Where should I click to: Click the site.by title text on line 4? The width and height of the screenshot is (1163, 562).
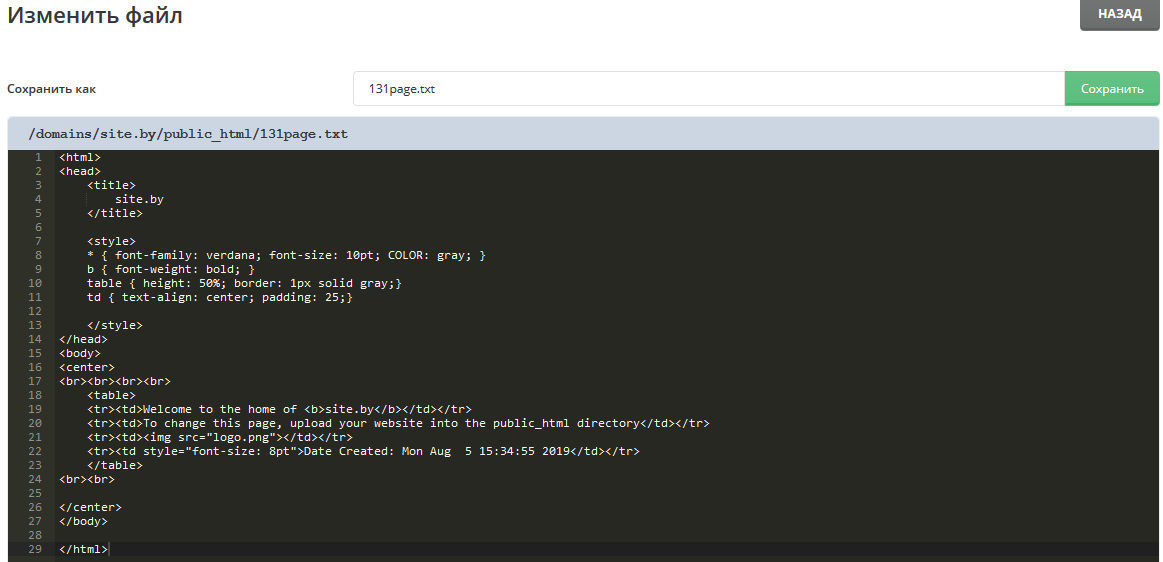point(139,199)
